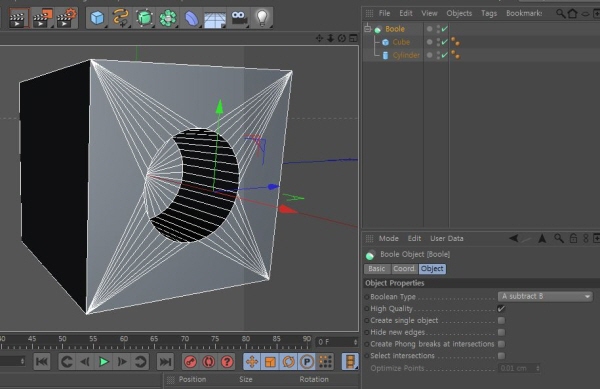Click Attribute Manager back arrow
Screen dimensions: 600x389
(514, 239)
